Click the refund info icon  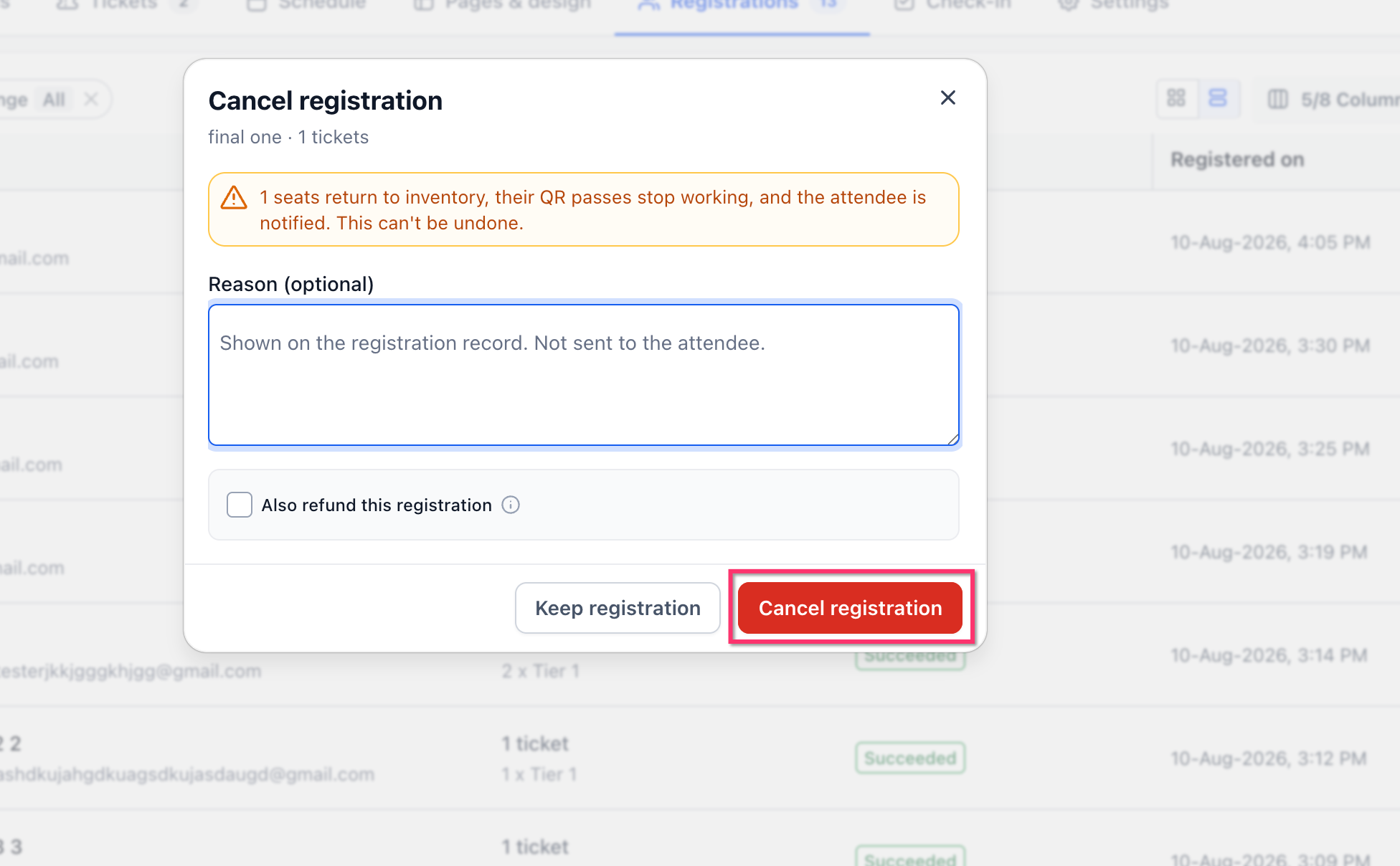point(511,505)
